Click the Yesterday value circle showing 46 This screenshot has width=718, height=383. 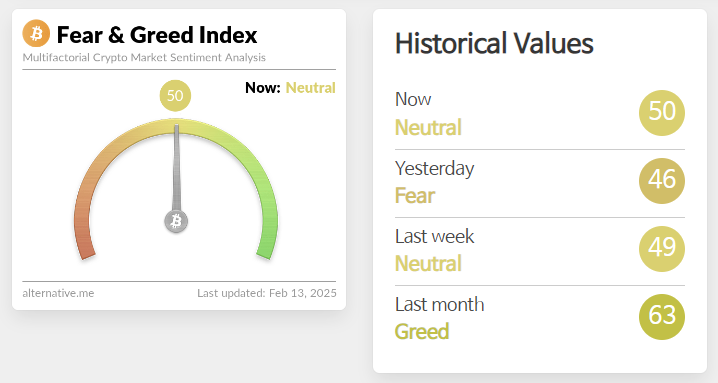click(662, 181)
